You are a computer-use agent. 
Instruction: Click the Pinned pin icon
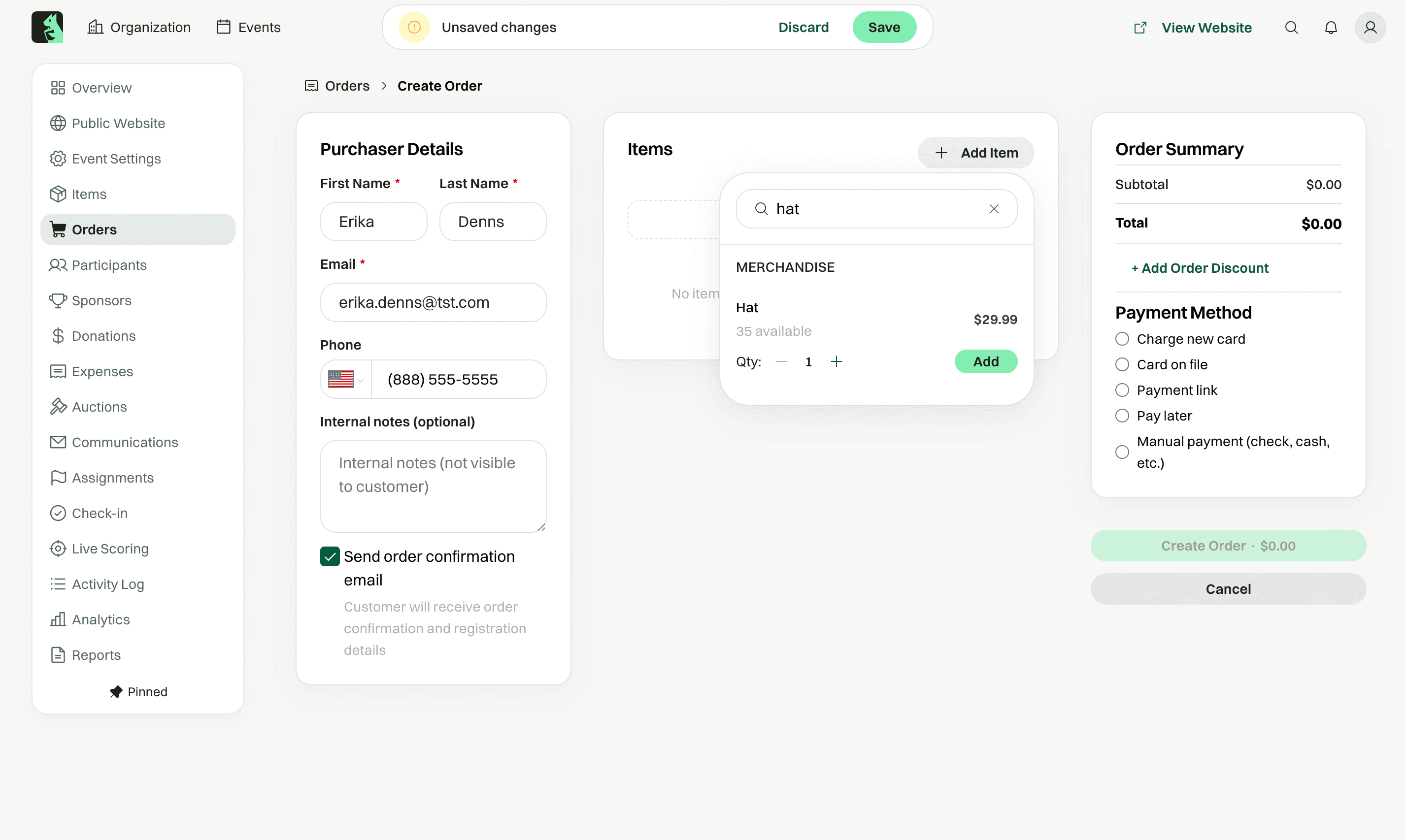pos(115,692)
